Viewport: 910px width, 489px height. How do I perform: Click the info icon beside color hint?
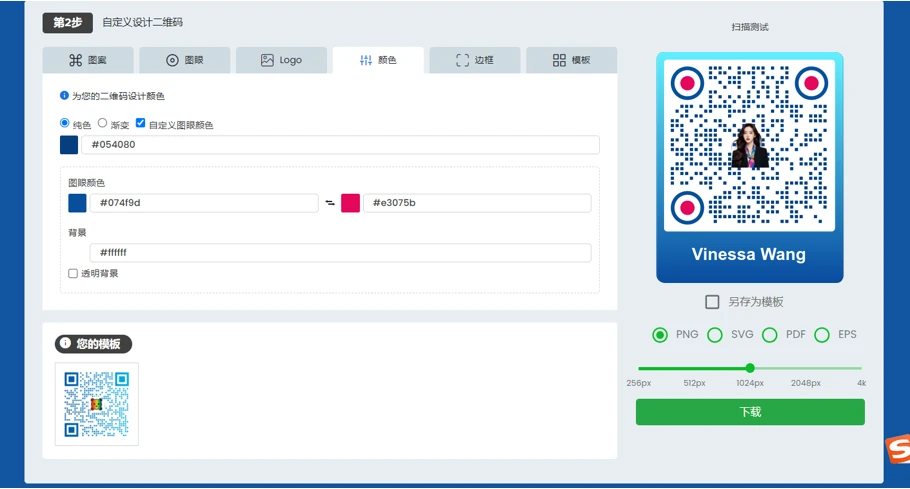pos(64,95)
